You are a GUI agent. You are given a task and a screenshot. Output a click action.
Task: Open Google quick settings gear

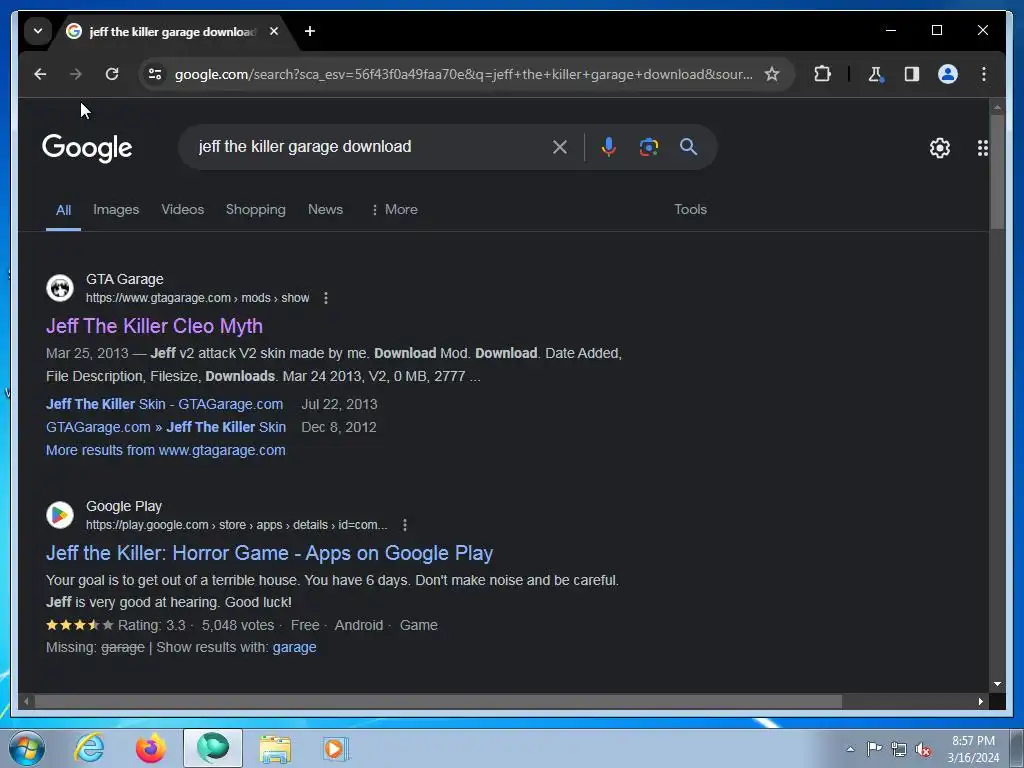pyautogui.click(x=940, y=148)
